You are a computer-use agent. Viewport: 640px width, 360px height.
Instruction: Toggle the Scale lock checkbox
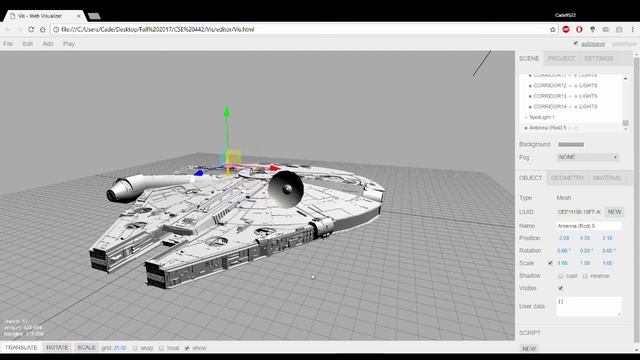point(550,263)
